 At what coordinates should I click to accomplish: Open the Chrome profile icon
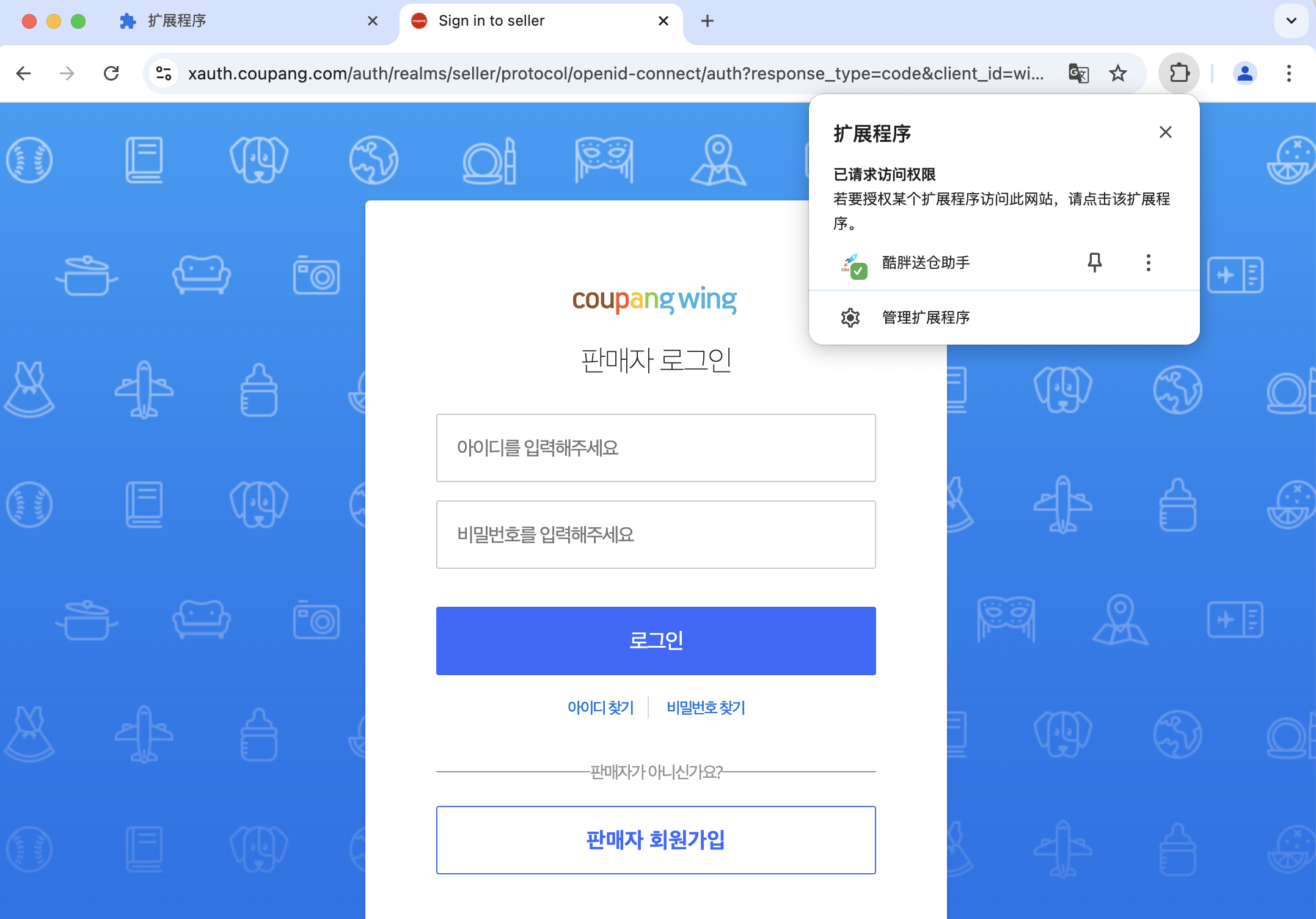1244,73
